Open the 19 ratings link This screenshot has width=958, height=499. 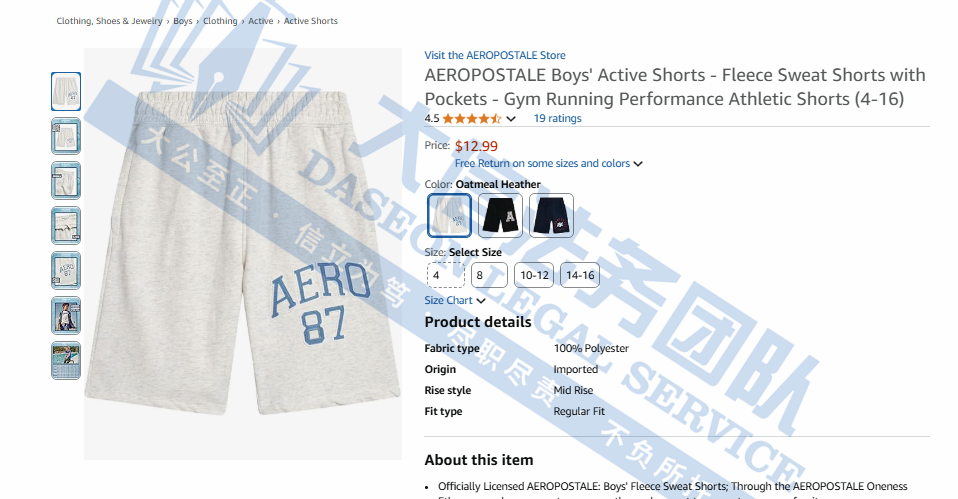click(557, 118)
